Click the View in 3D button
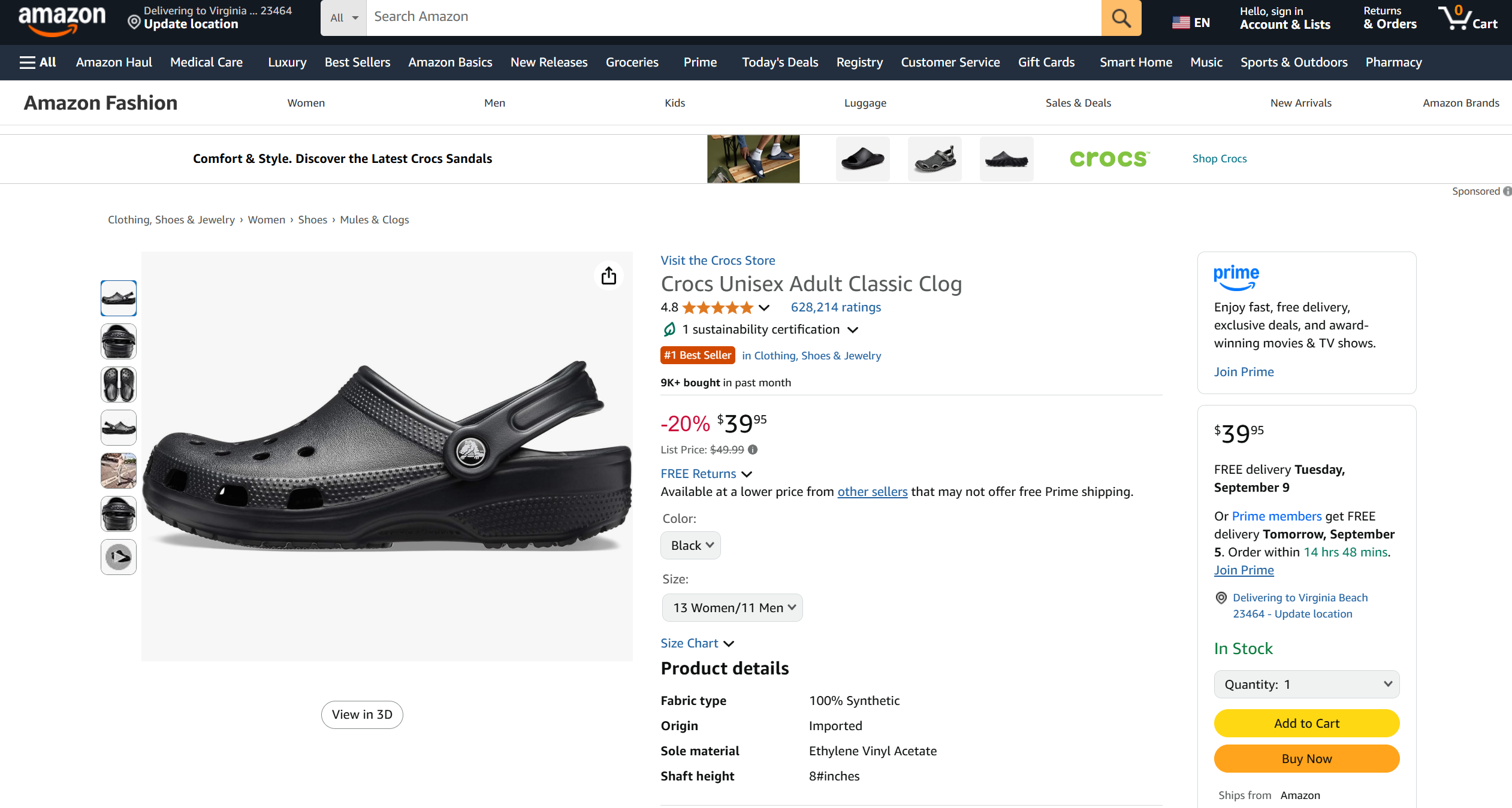Screen dimensions: 1512x808 click(x=362, y=715)
